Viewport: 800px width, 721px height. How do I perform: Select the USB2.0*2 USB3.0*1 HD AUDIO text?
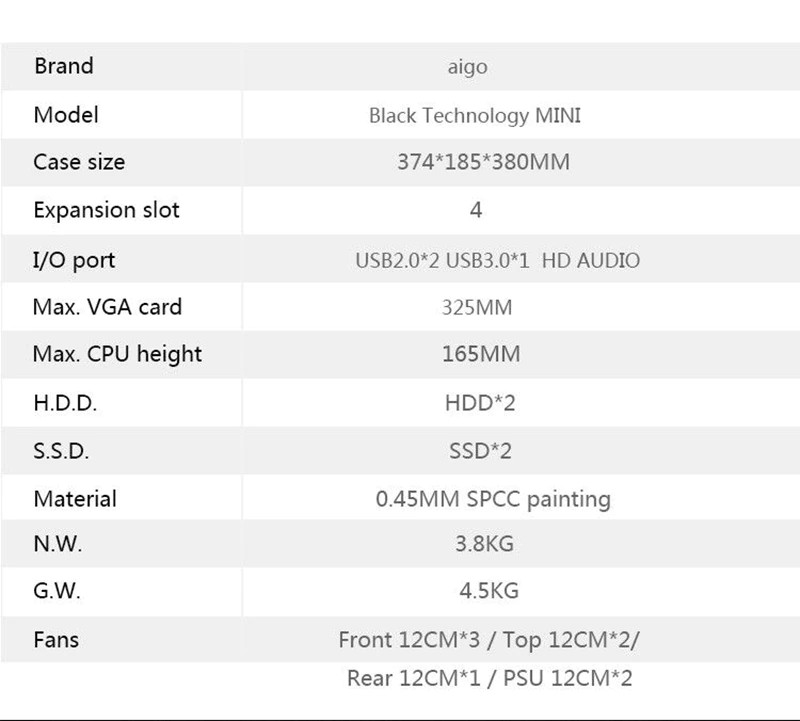pyautogui.click(x=497, y=261)
